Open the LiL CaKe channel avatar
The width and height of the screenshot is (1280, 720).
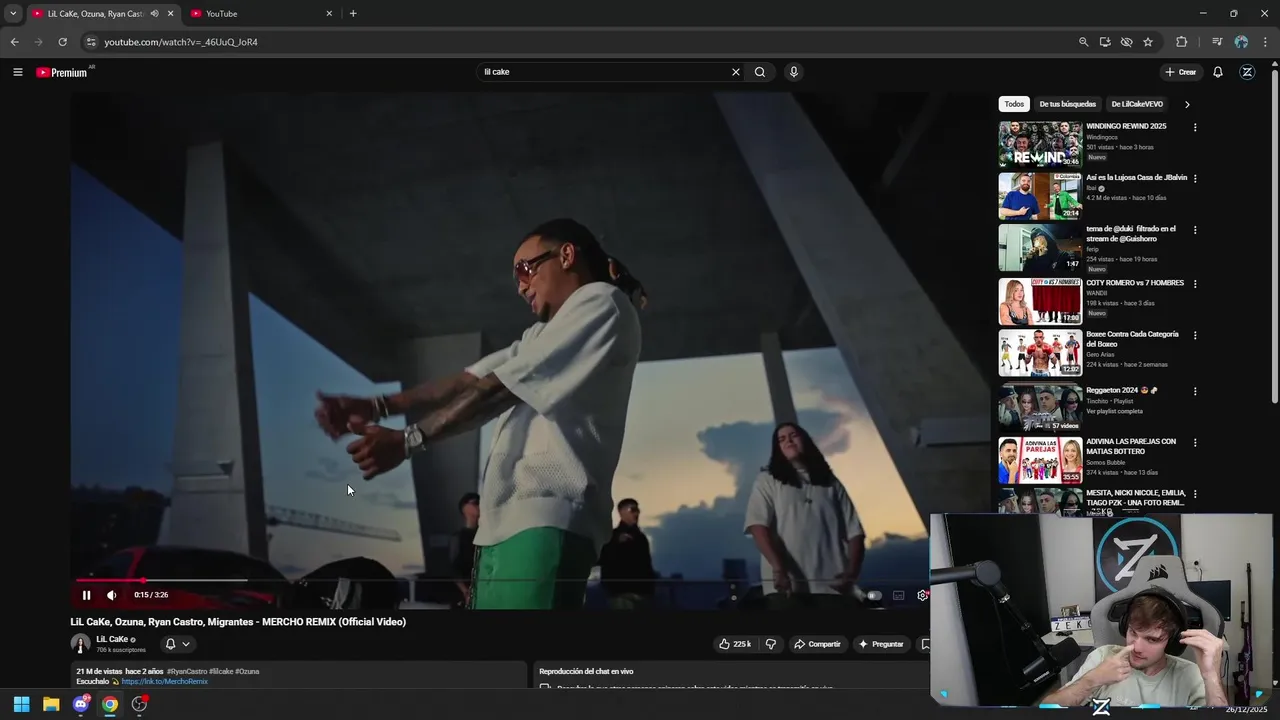click(80, 643)
